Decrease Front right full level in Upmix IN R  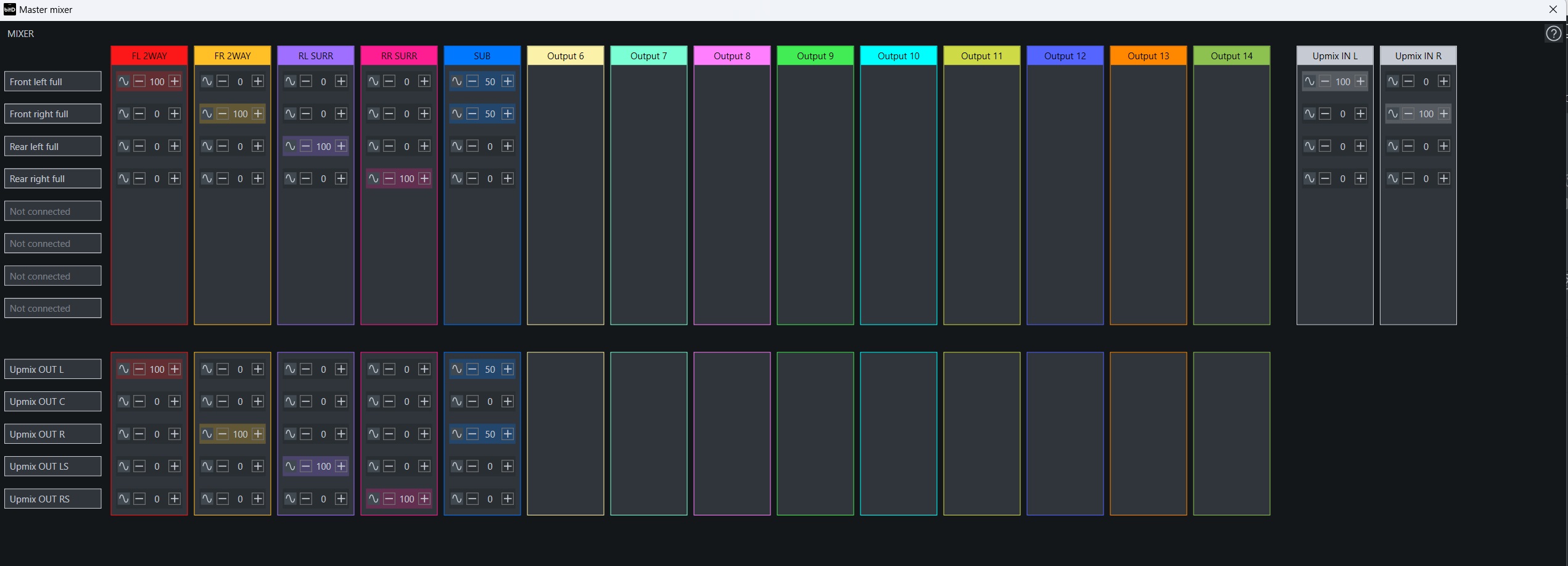pyautogui.click(x=1408, y=114)
